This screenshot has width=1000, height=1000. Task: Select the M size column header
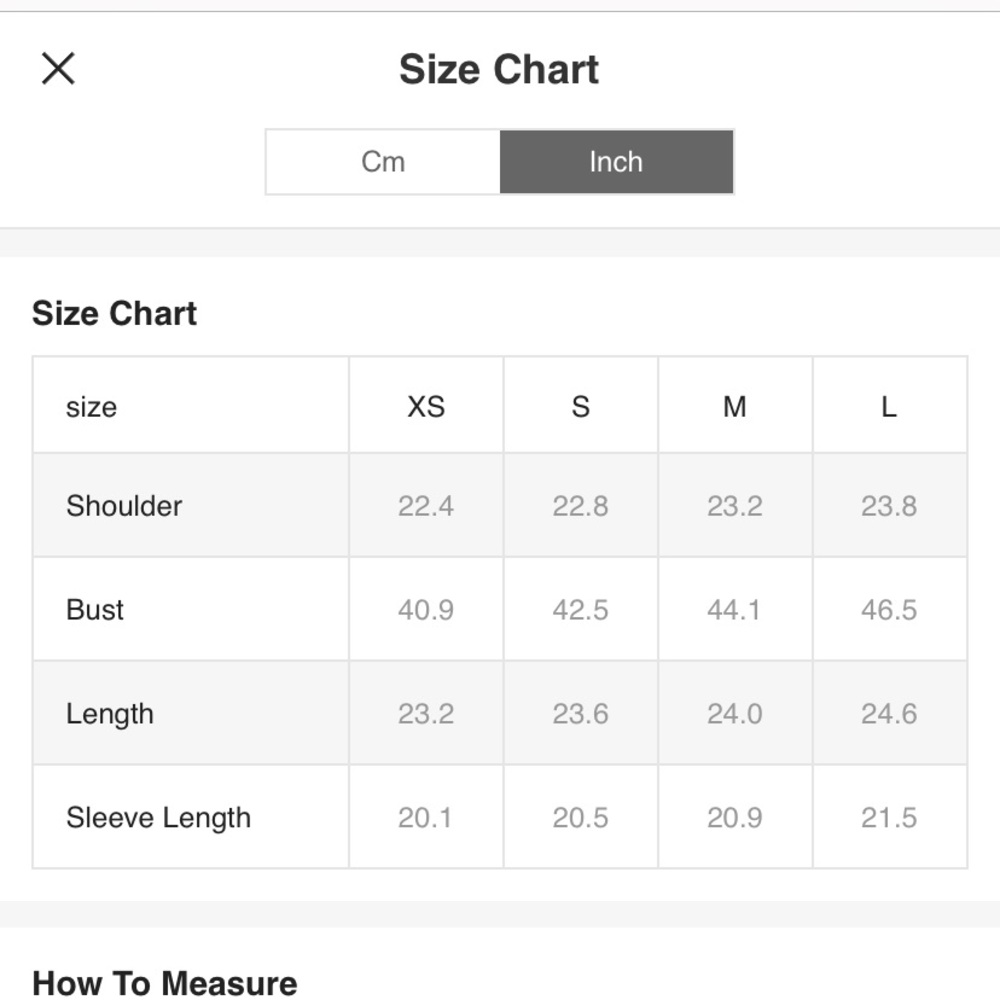coord(735,407)
